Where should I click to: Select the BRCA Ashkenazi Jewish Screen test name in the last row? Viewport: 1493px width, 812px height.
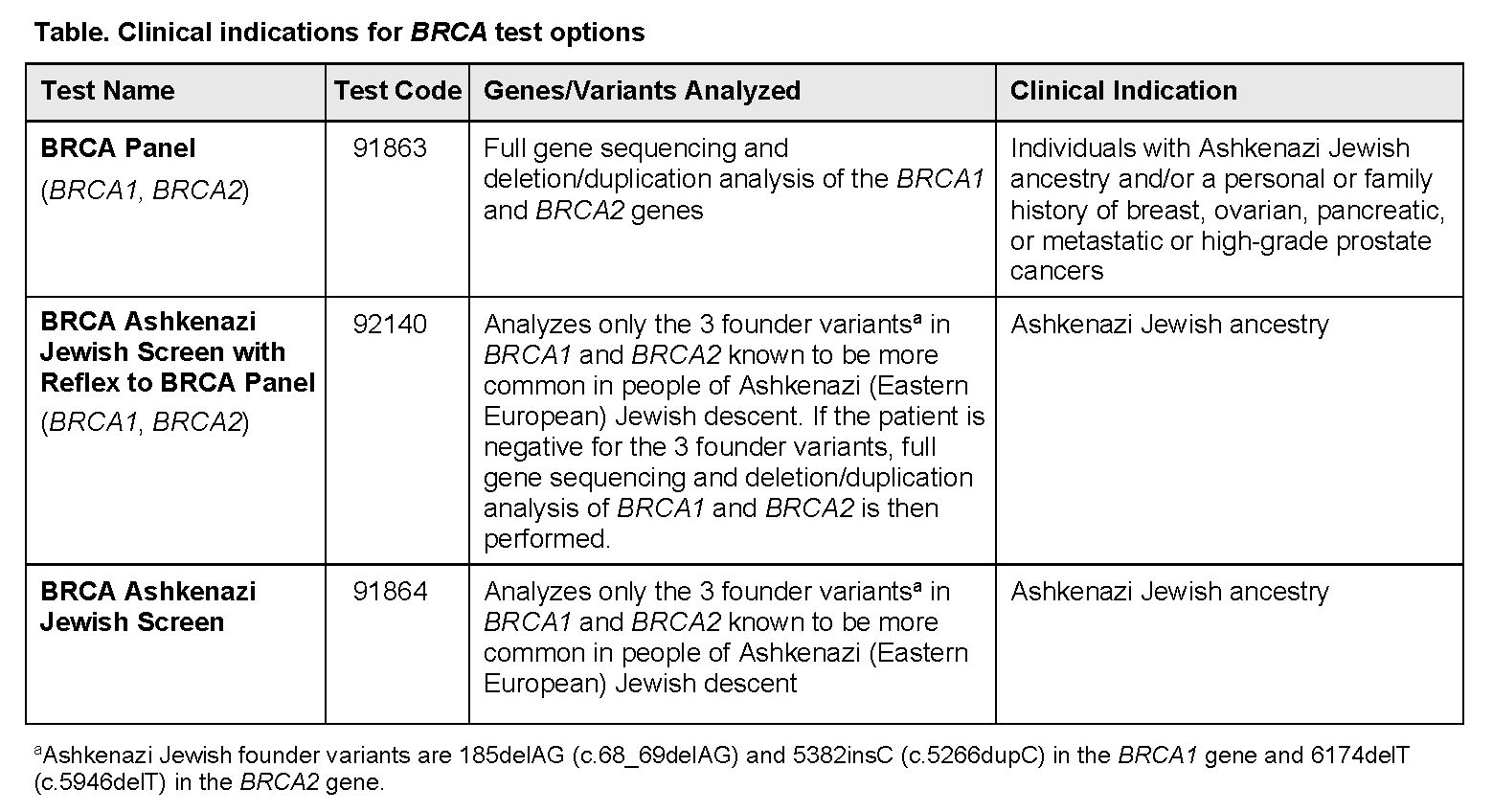click(147, 606)
